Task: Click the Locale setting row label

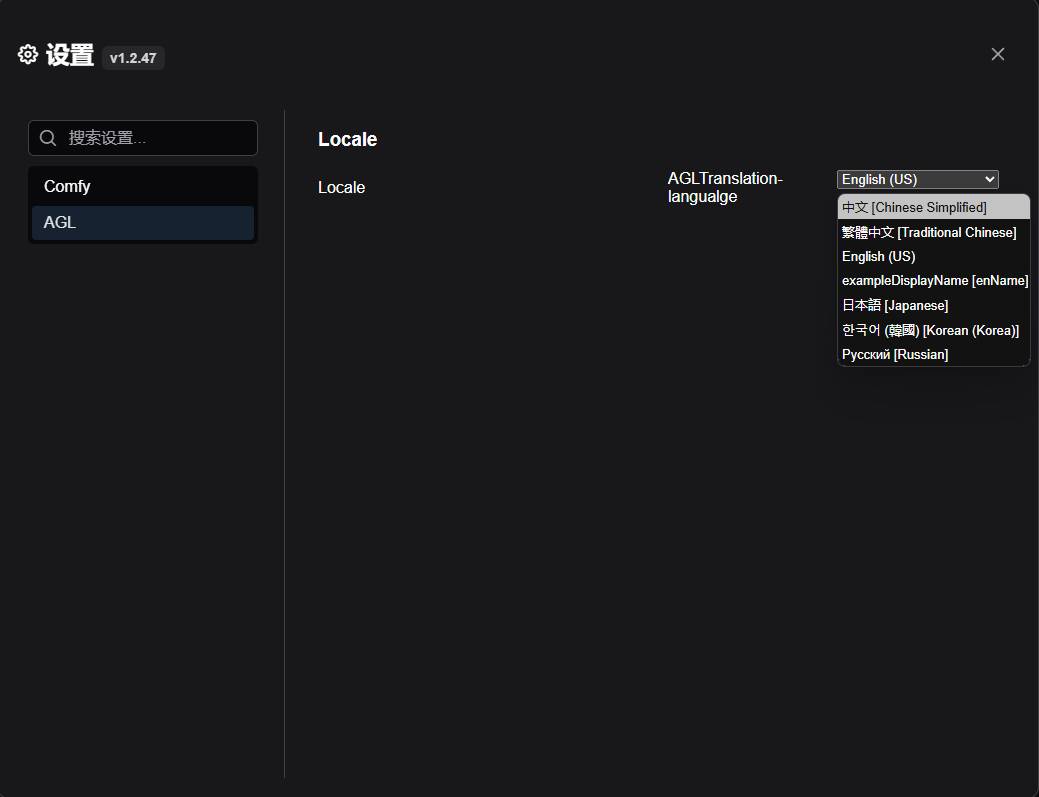Action: tap(341, 187)
